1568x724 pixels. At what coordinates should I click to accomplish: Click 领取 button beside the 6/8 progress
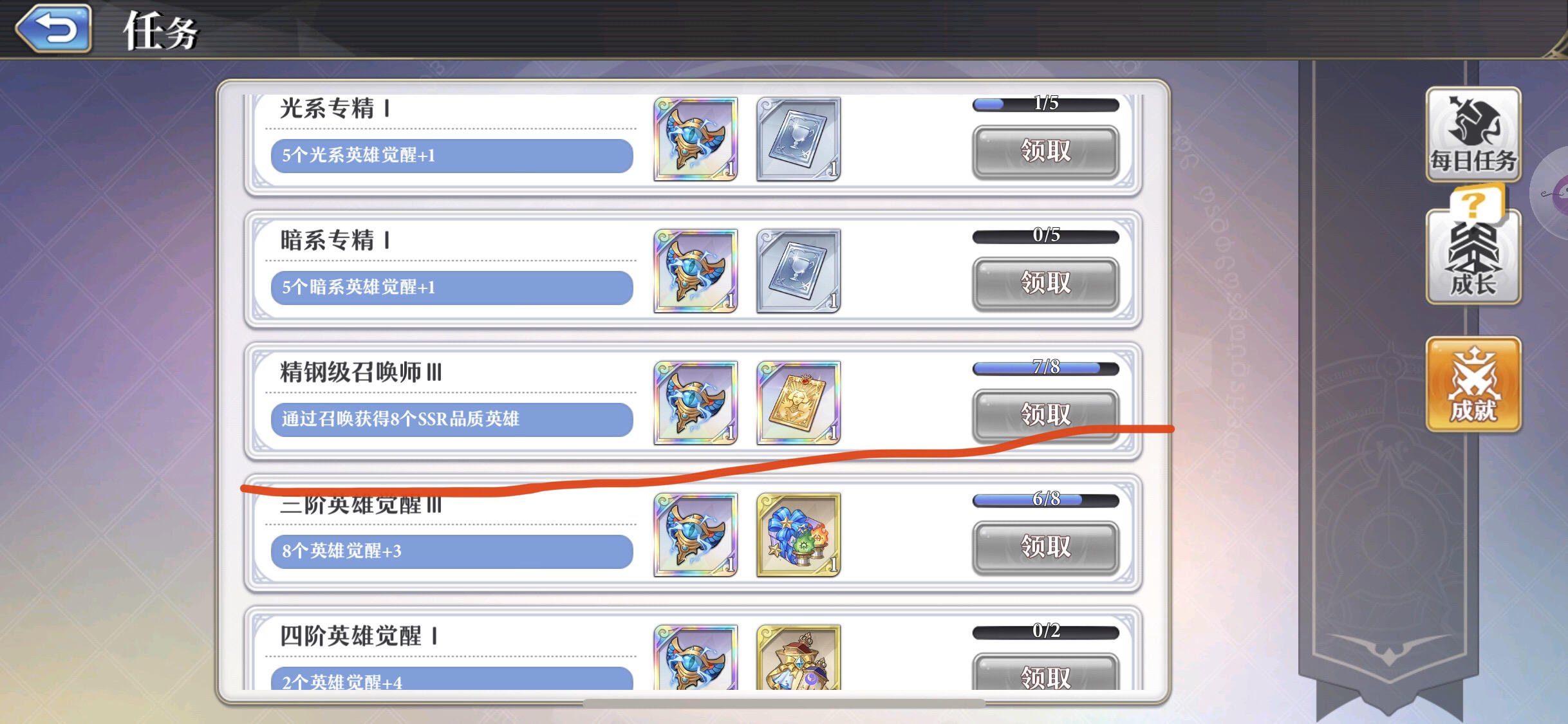point(1045,548)
